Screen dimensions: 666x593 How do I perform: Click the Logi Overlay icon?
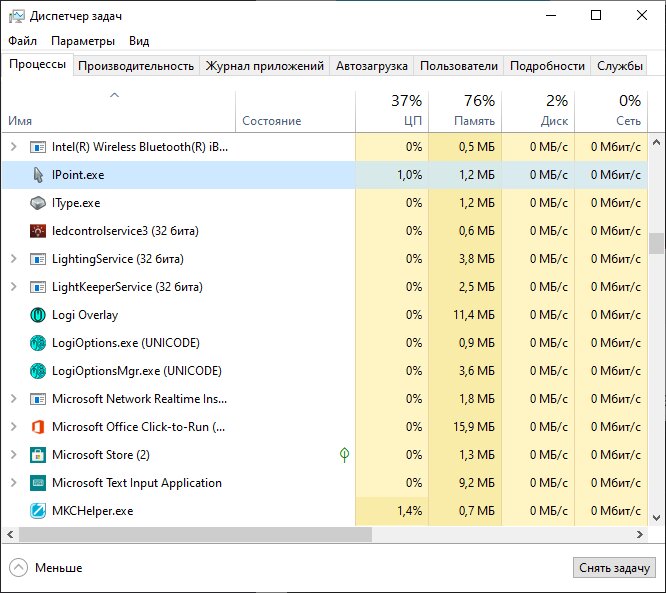click(38, 315)
